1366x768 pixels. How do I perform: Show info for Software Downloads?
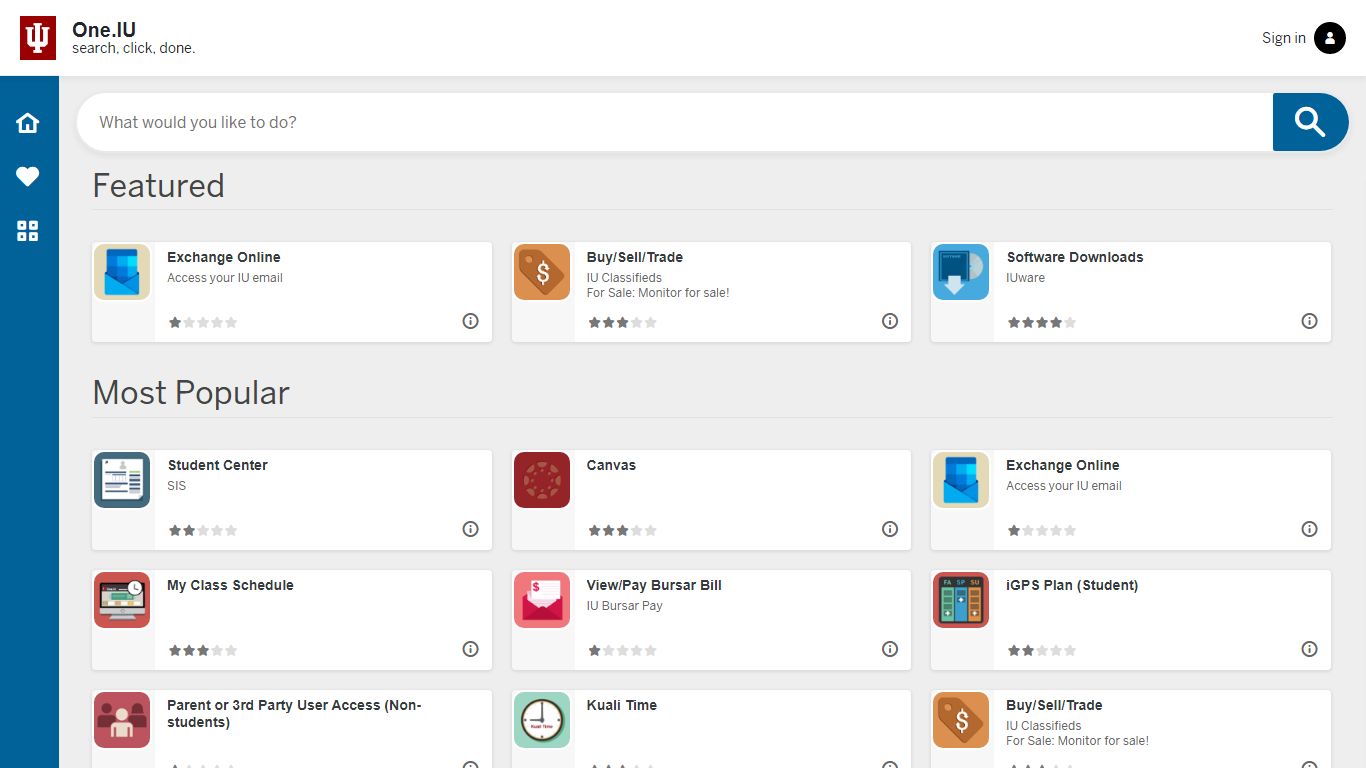tap(1309, 321)
